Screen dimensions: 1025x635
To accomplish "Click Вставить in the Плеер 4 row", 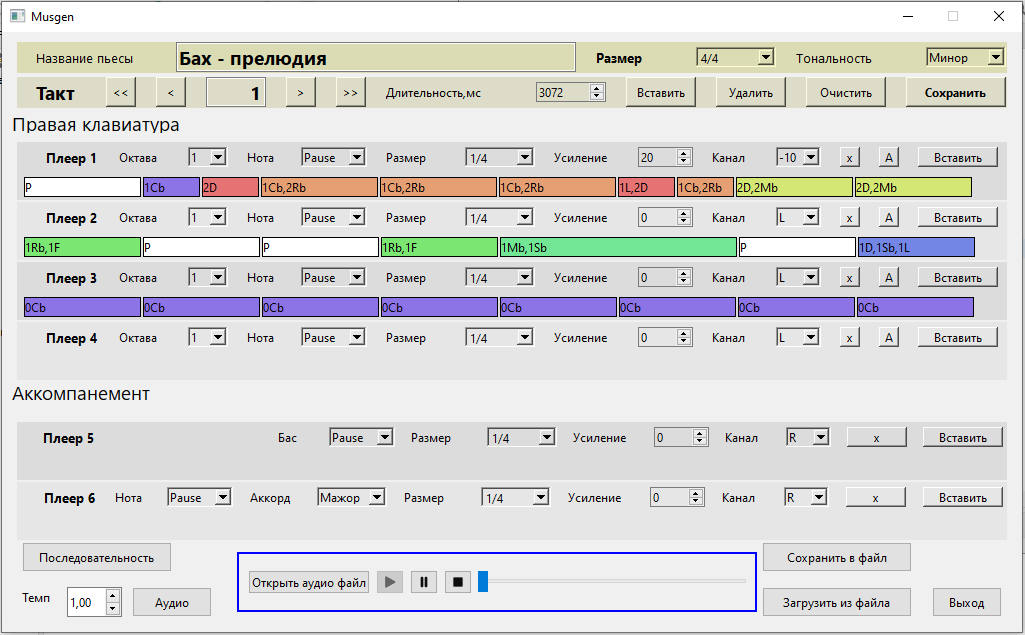I will [x=958, y=338].
